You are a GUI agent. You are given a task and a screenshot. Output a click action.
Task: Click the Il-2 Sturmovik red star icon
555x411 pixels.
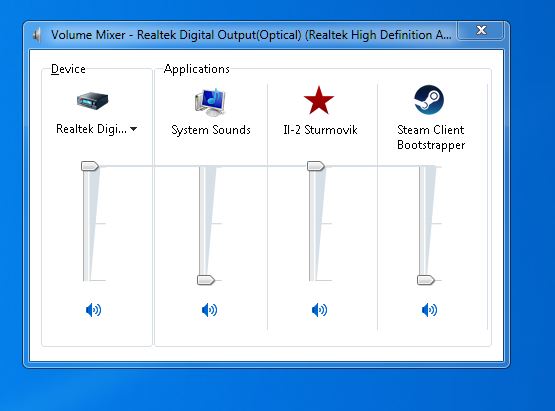319,100
